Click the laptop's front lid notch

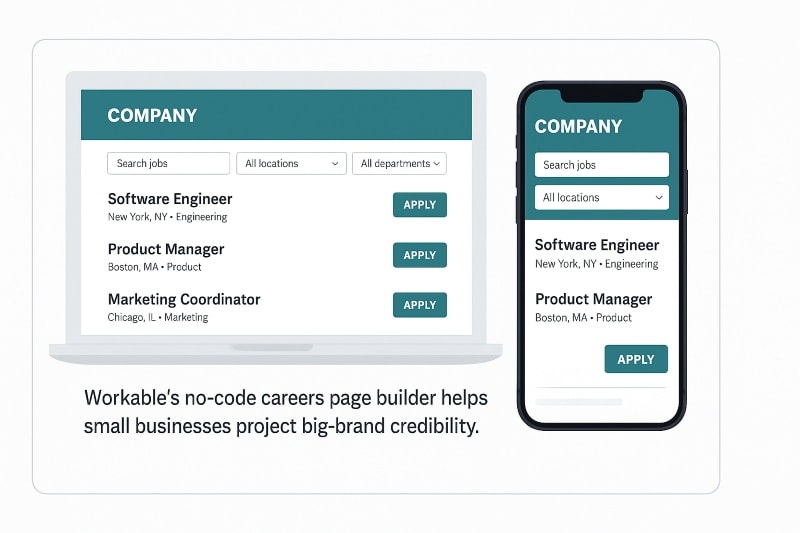[271, 348]
